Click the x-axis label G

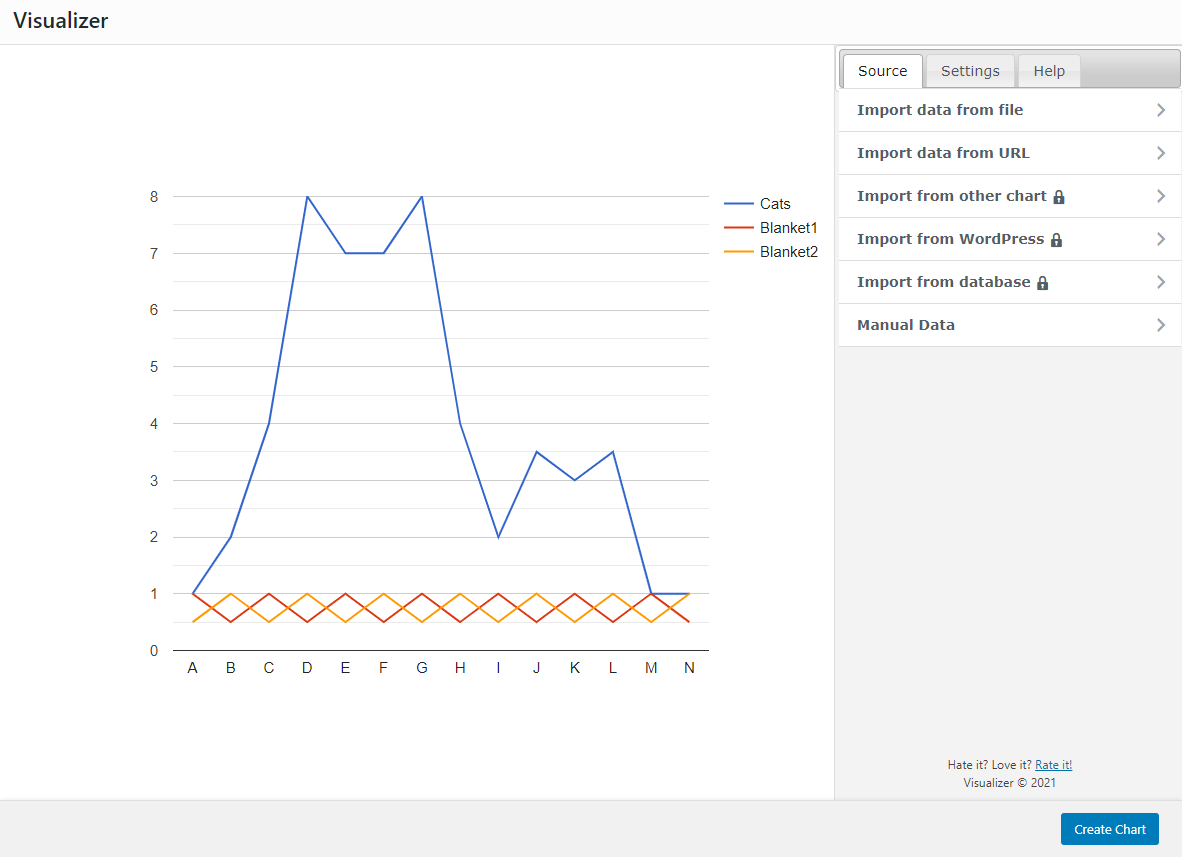pos(422,667)
